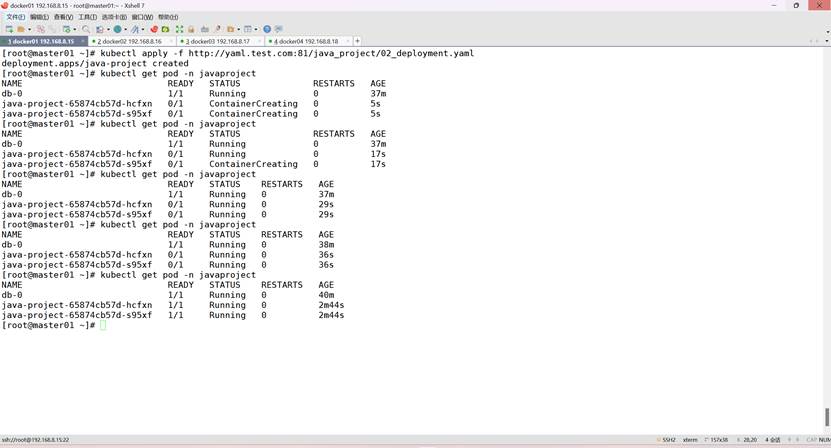The image size is (831, 448).
Task: Expand dropdown arrow beside yellow folder icon
Action: pos(238,30)
